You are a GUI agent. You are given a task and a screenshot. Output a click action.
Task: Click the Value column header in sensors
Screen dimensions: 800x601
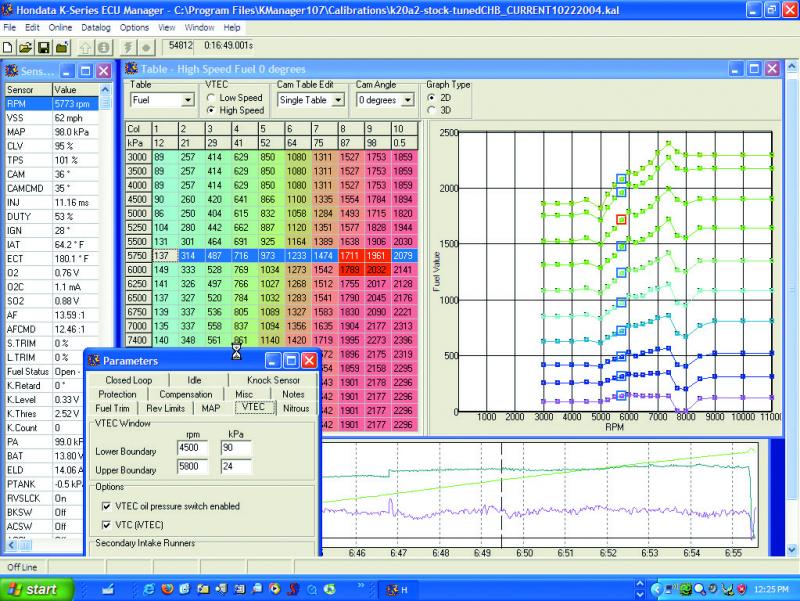click(76, 89)
